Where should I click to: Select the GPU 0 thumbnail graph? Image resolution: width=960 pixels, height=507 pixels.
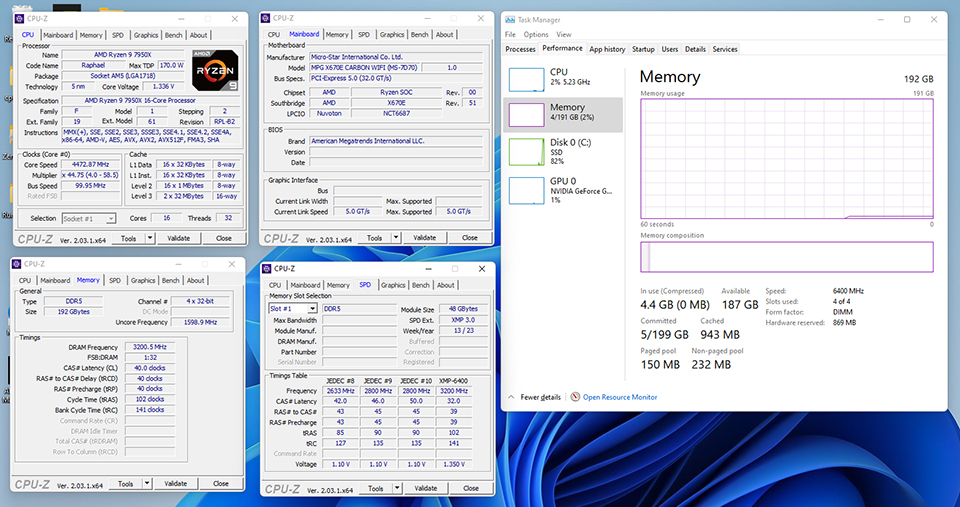pyautogui.click(x=526, y=190)
